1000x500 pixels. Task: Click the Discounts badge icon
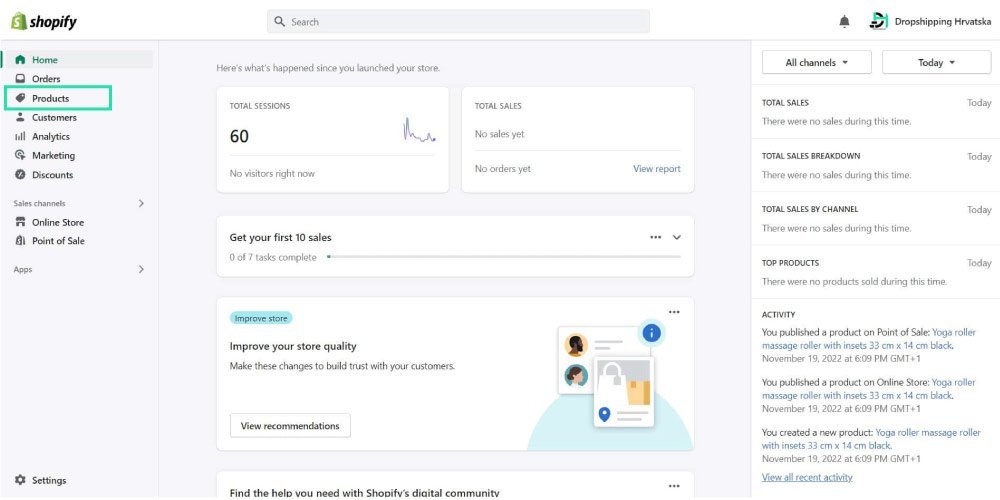click(20, 175)
